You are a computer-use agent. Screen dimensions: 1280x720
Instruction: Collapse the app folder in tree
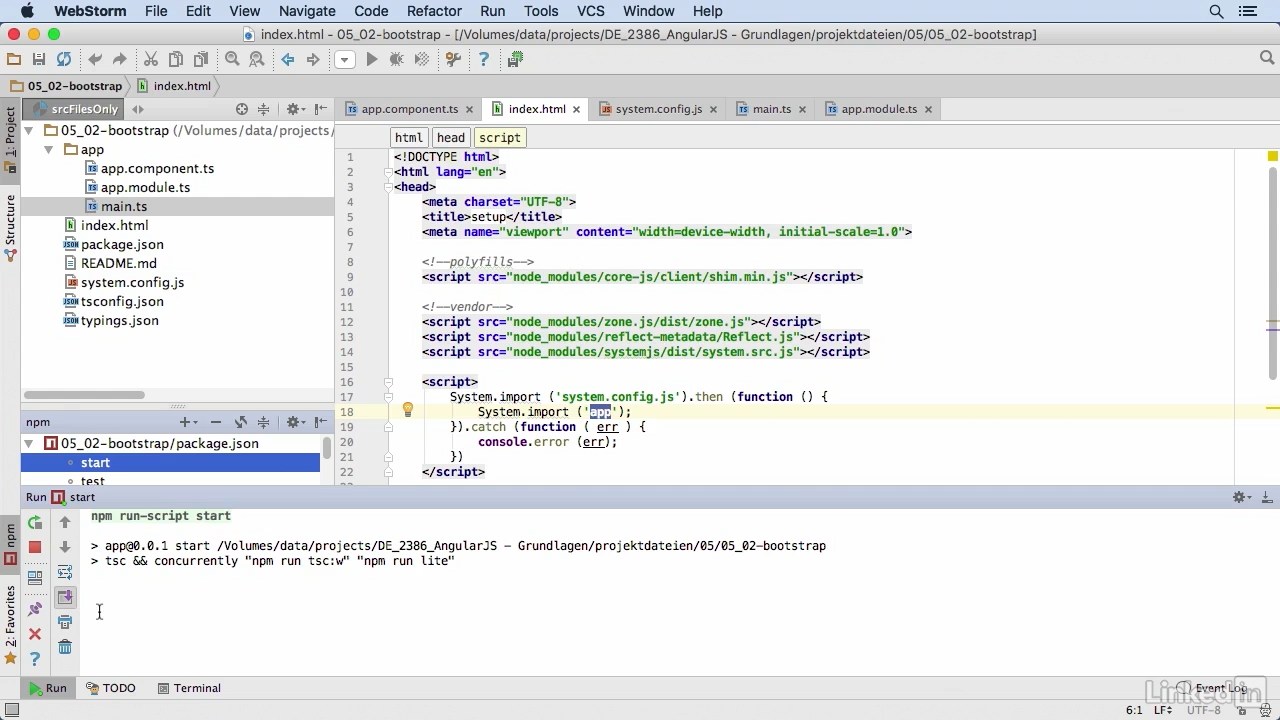[x=48, y=150]
